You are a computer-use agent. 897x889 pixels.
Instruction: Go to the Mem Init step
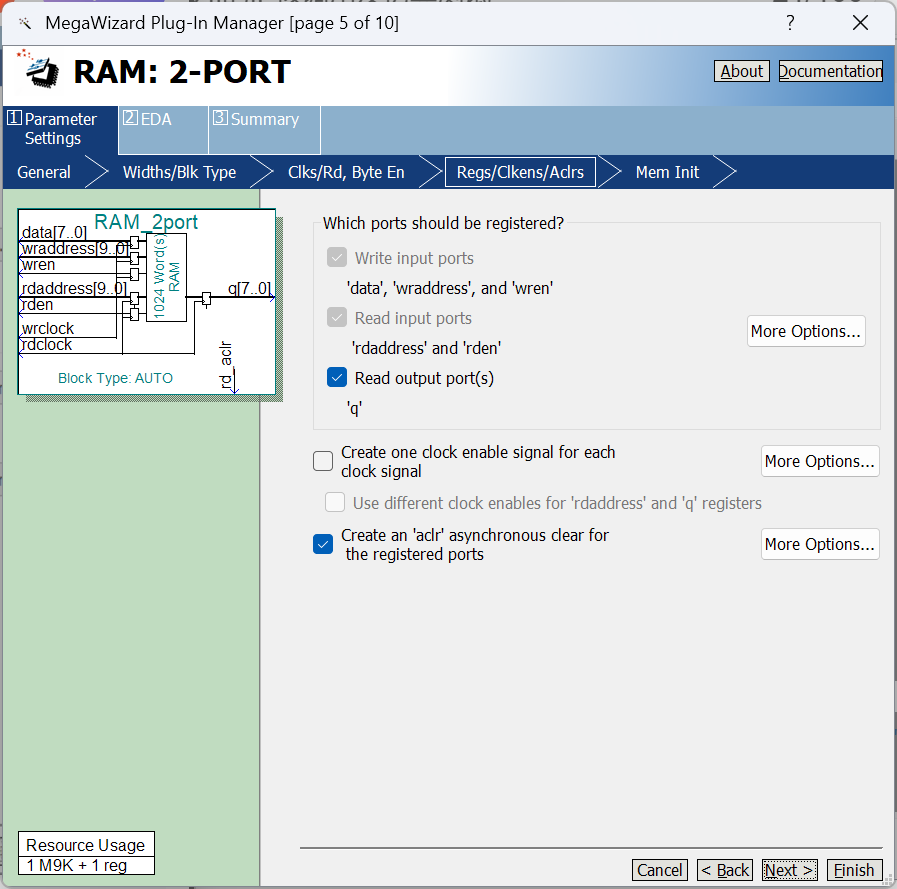667,172
